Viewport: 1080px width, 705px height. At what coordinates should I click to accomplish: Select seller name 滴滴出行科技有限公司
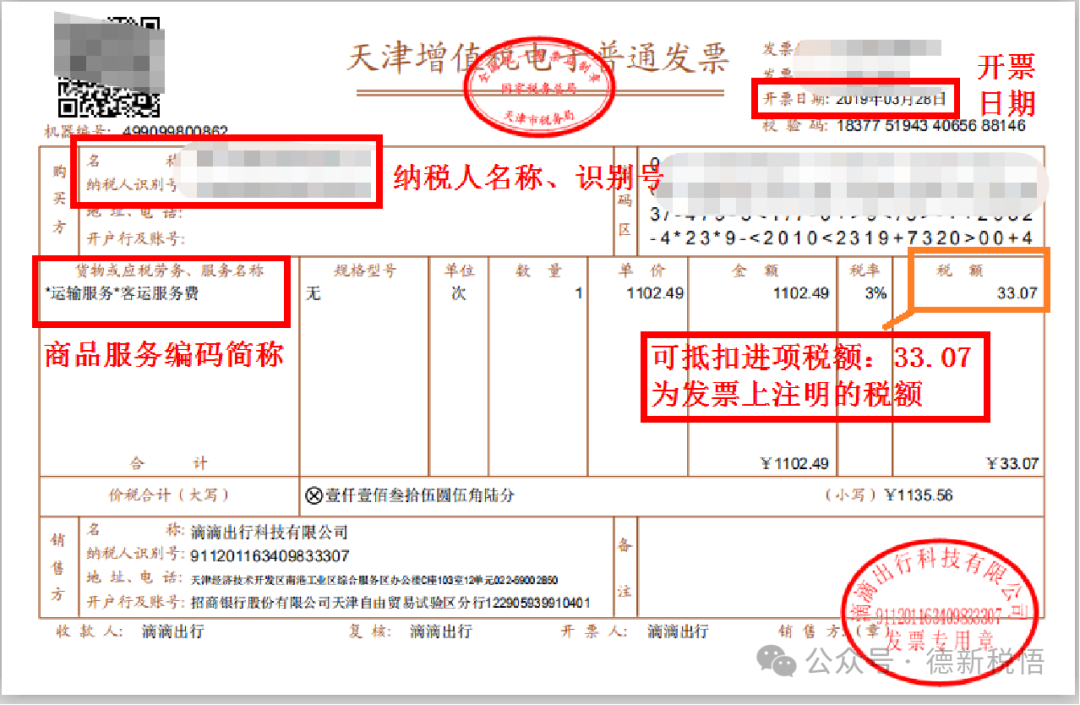pos(269,532)
